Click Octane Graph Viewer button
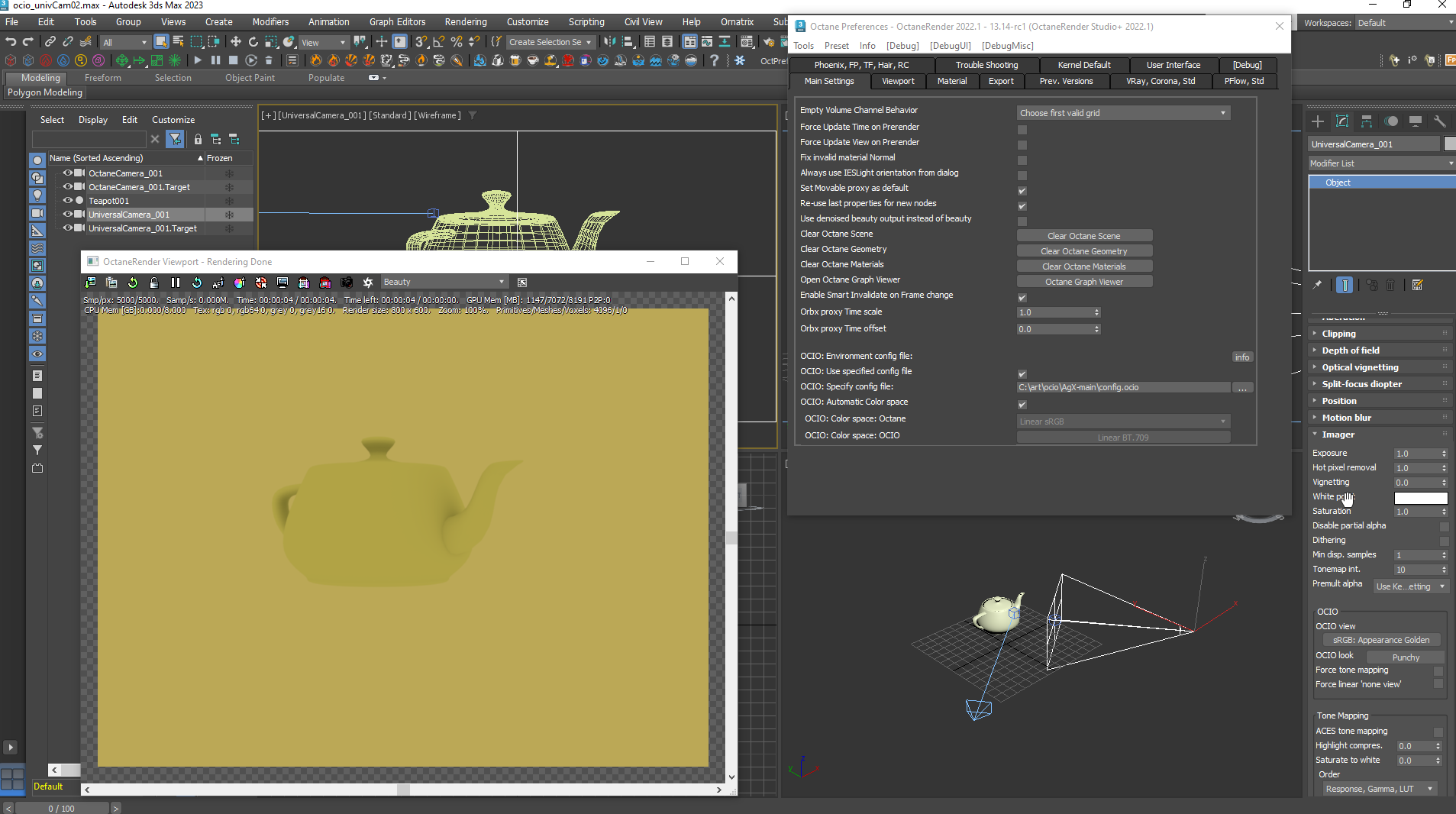The height and width of the screenshot is (814, 1456). [1084, 282]
